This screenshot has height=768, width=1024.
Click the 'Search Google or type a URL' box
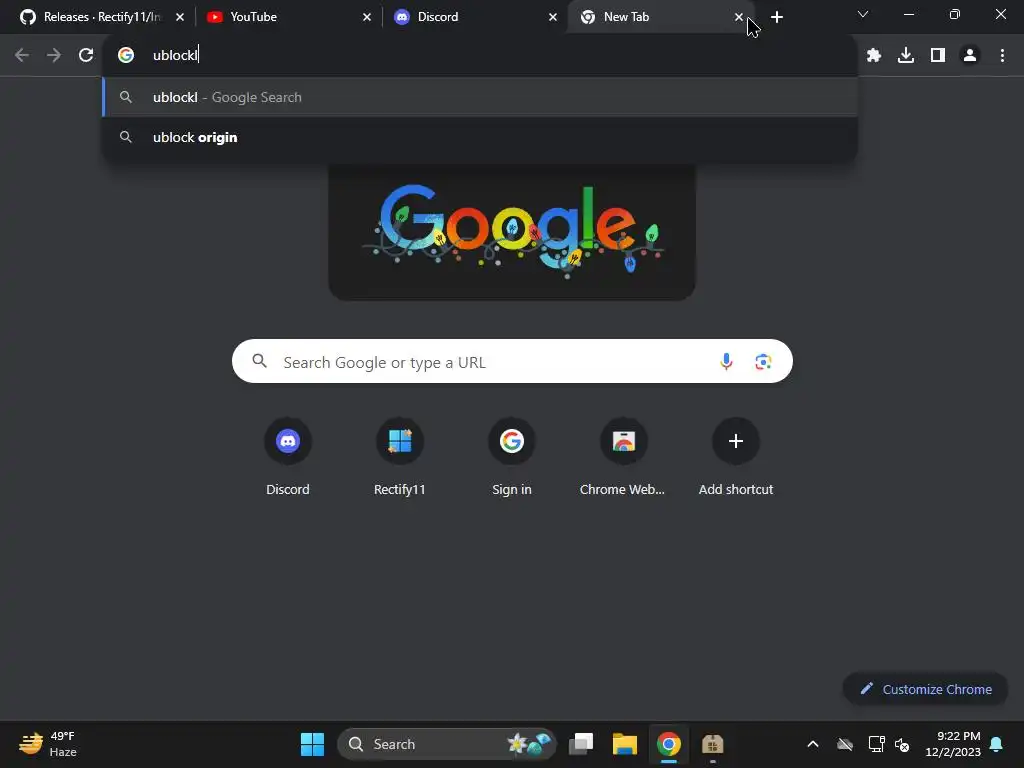[x=512, y=361]
